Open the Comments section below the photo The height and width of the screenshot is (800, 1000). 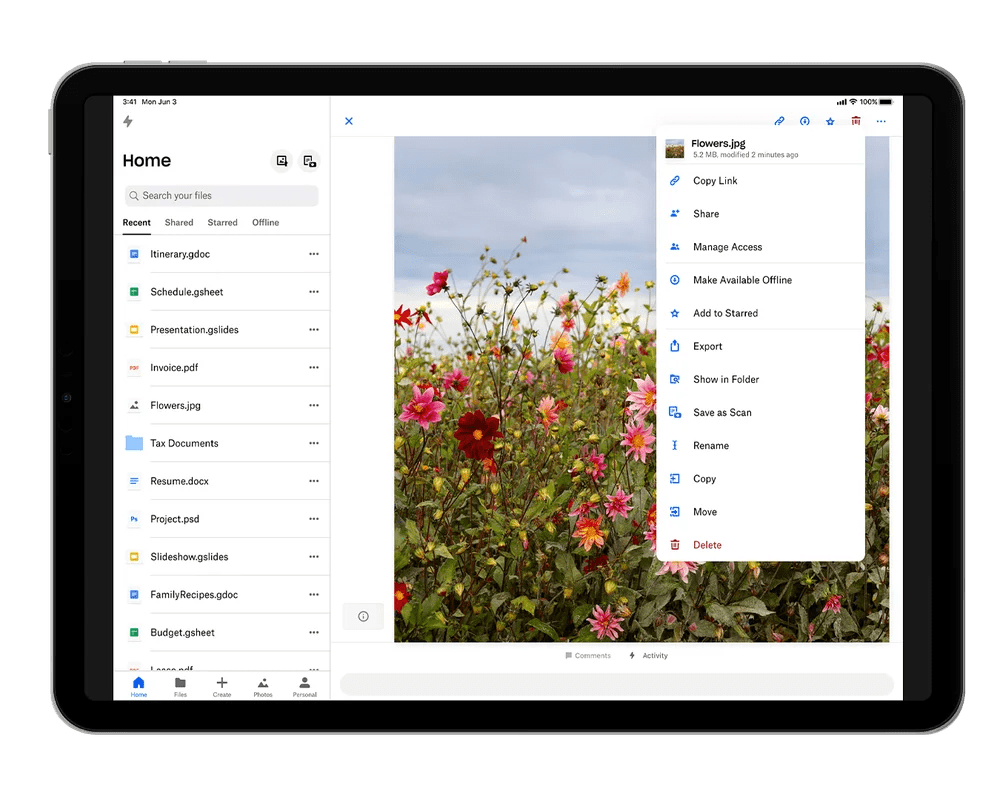(588, 656)
